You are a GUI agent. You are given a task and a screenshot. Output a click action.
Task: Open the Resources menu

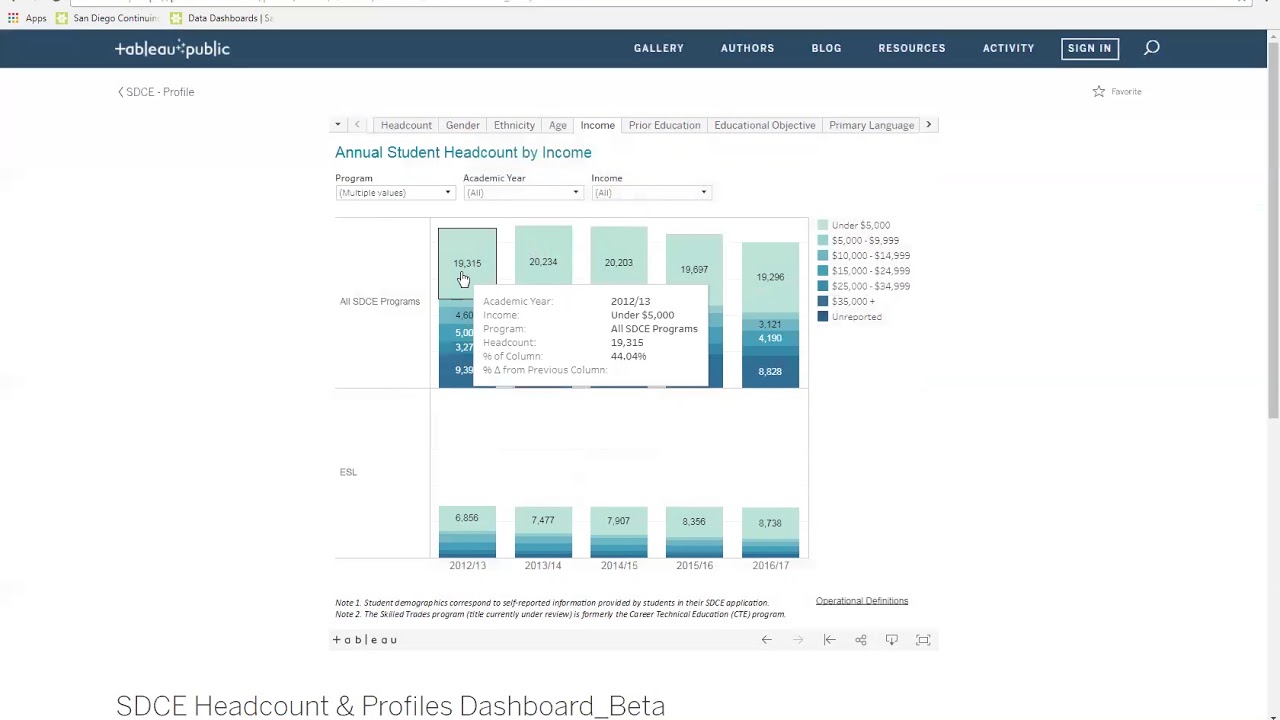click(x=912, y=48)
